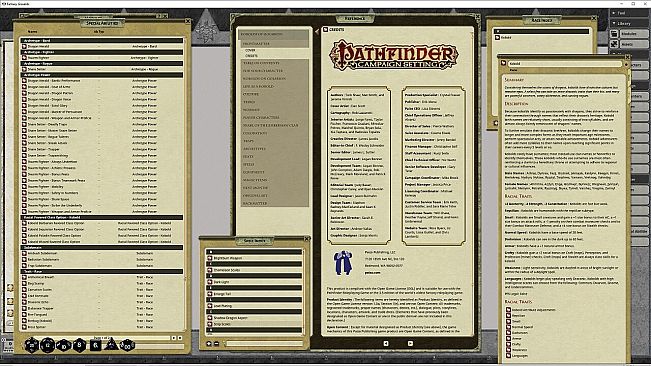Open Equipment chapter in Reference index
The image size is (651, 366).
pyautogui.click(x=275, y=172)
